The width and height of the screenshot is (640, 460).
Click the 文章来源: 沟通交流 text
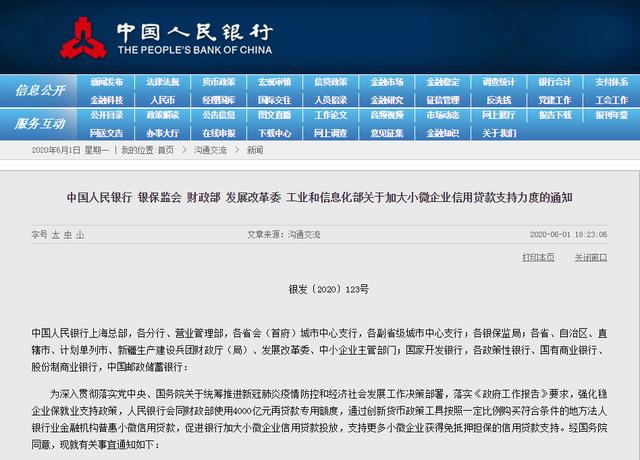(284, 235)
